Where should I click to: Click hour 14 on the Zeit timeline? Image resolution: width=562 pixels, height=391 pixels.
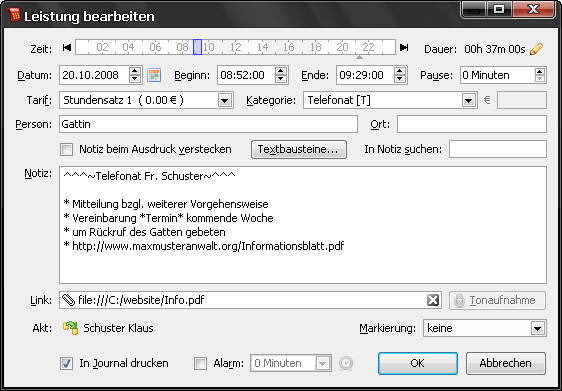pos(262,47)
